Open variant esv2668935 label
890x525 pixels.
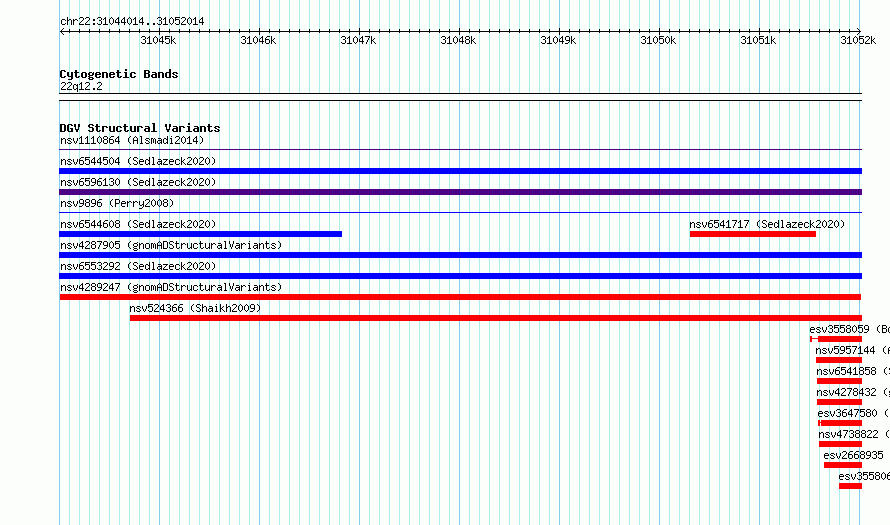(x=853, y=455)
